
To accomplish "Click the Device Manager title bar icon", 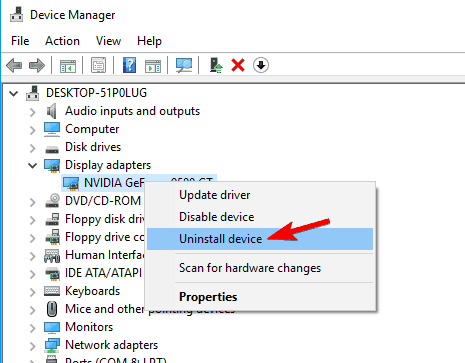I will pos(16,14).
